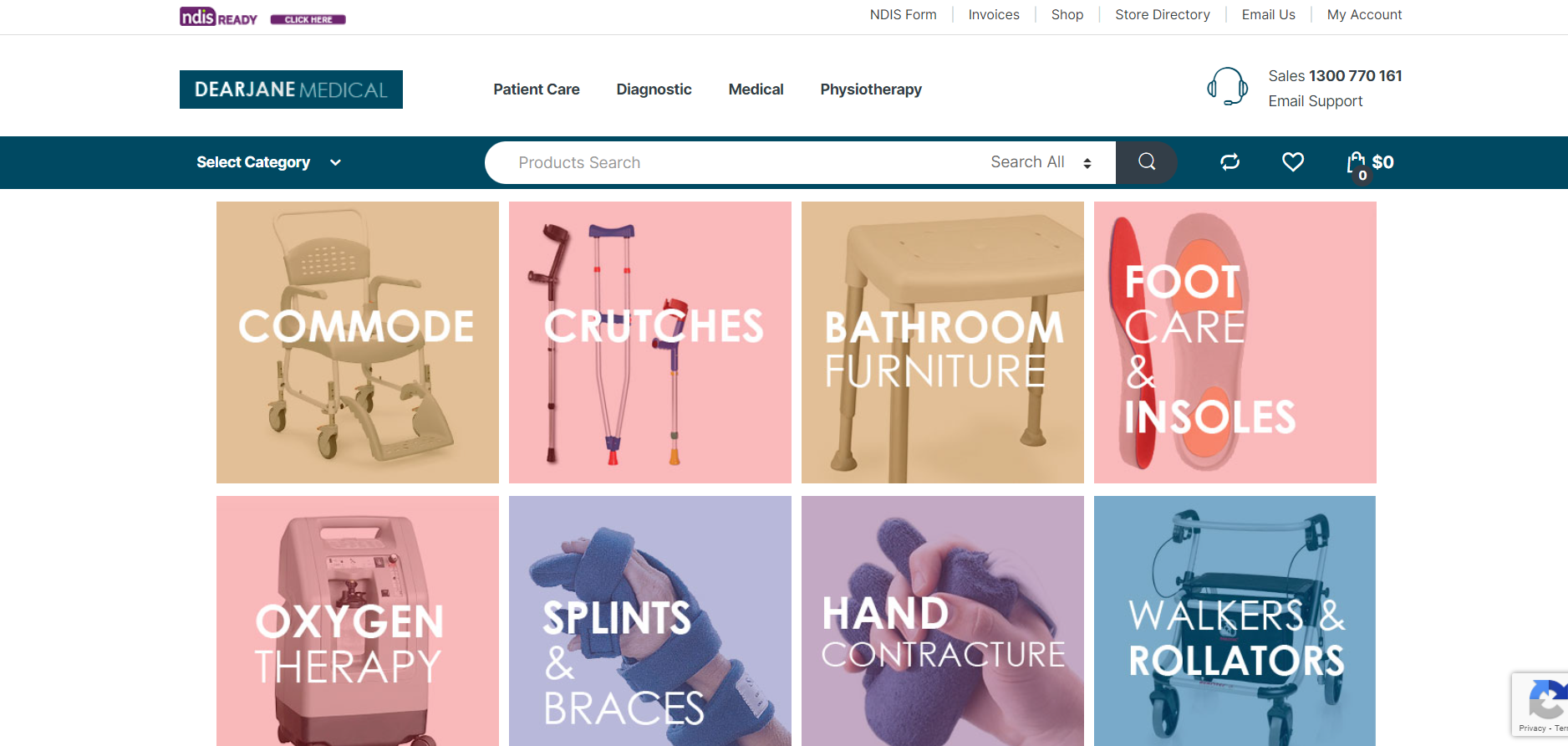Go to My Account
1568x746 pixels.
click(1365, 14)
